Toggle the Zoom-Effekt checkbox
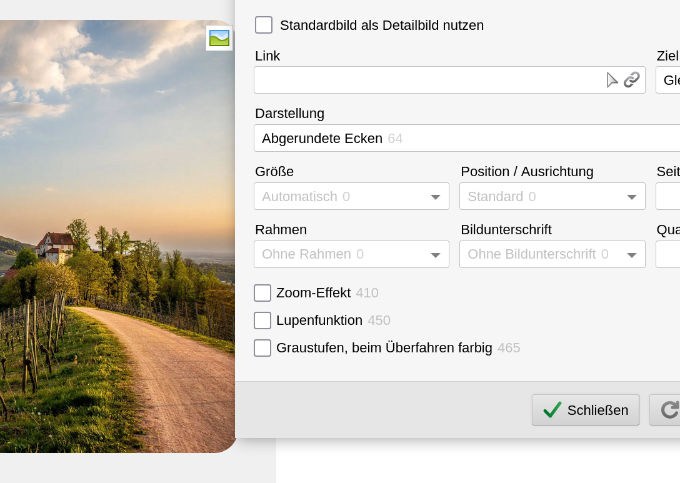This screenshot has height=483, width=680. [x=263, y=293]
